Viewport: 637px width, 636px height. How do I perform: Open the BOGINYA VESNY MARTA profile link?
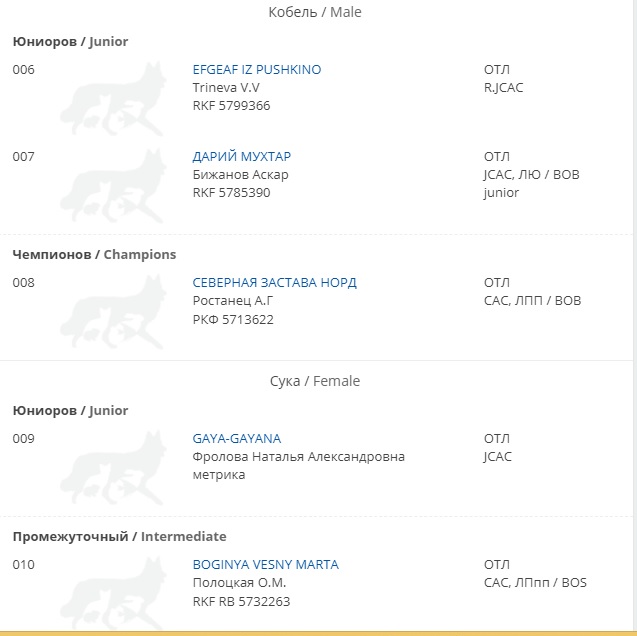pos(266,565)
